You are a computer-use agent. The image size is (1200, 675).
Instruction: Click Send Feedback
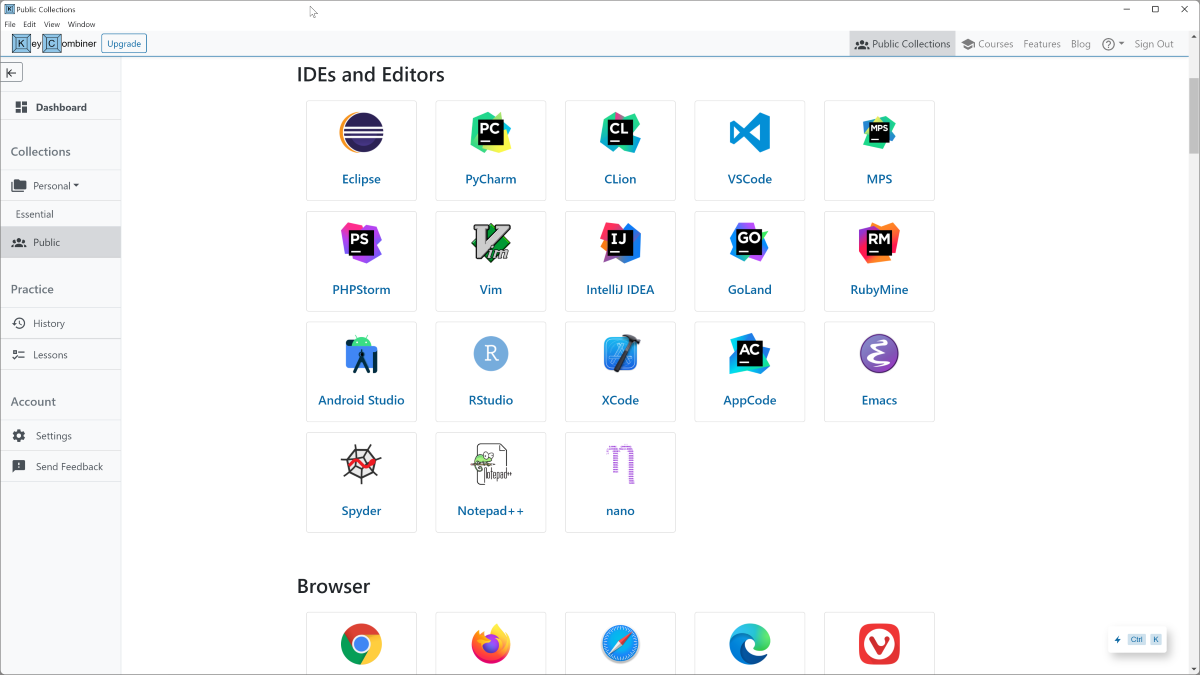(60, 467)
